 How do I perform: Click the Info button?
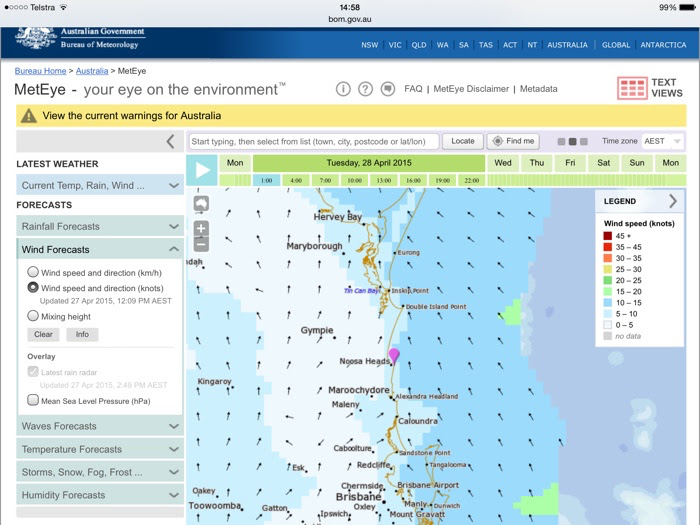(x=82, y=334)
